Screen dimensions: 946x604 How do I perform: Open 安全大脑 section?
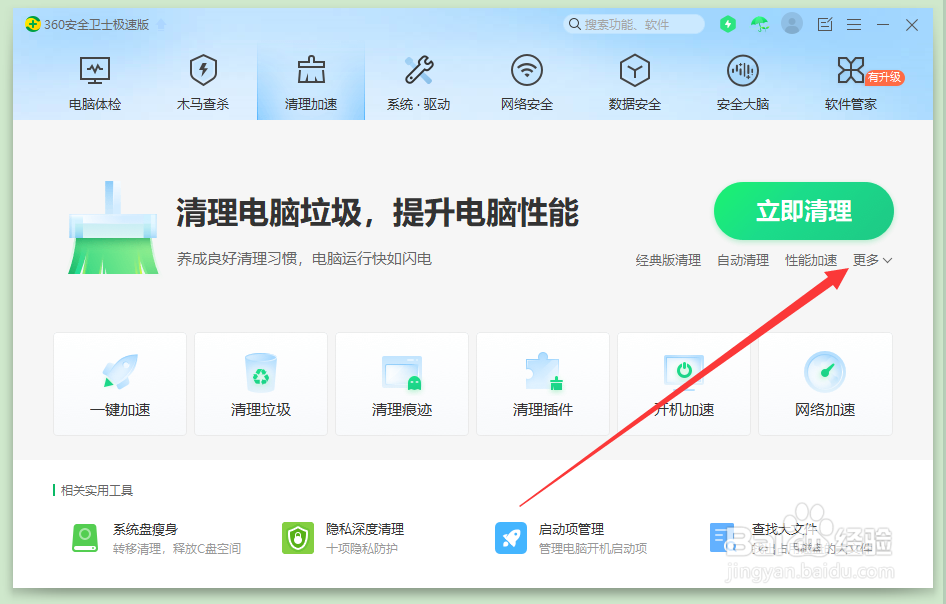[x=743, y=84]
